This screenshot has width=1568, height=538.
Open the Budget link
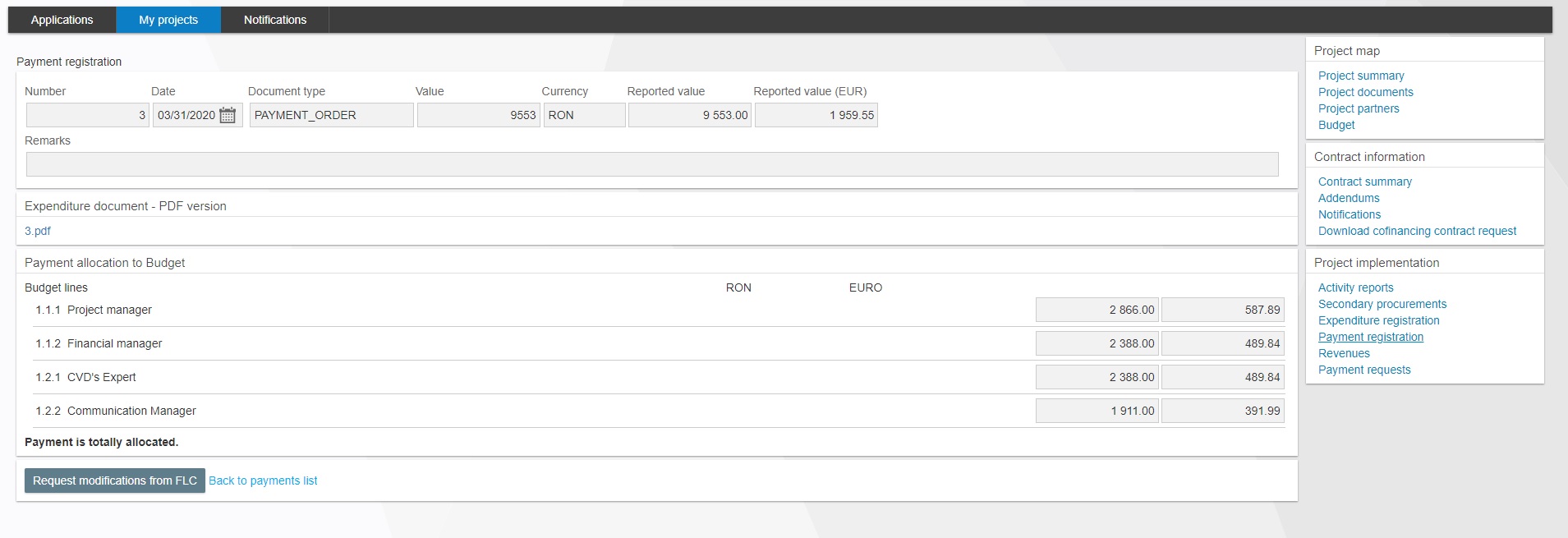click(1336, 125)
